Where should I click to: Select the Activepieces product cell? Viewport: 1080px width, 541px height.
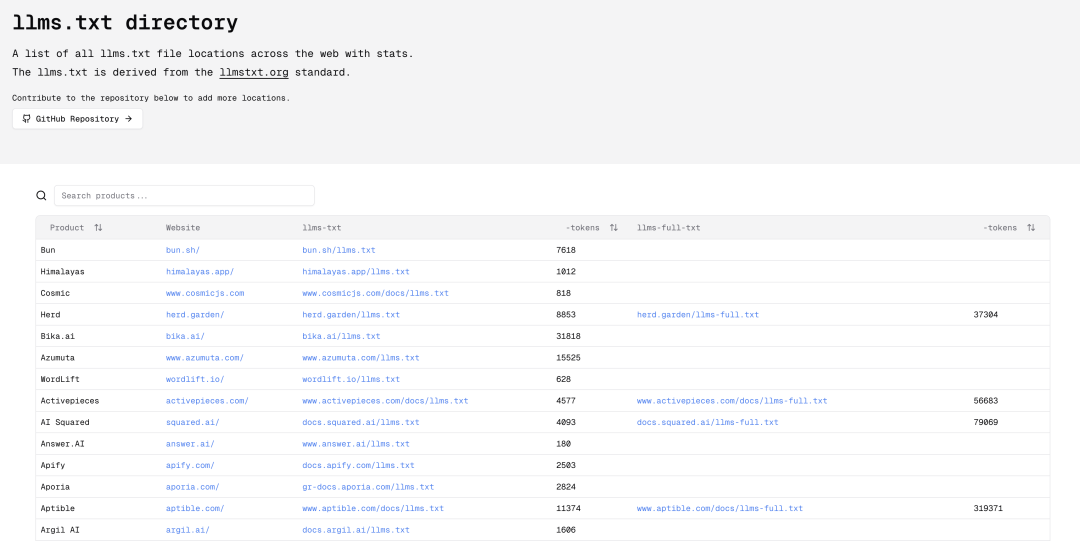[x=70, y=400]
